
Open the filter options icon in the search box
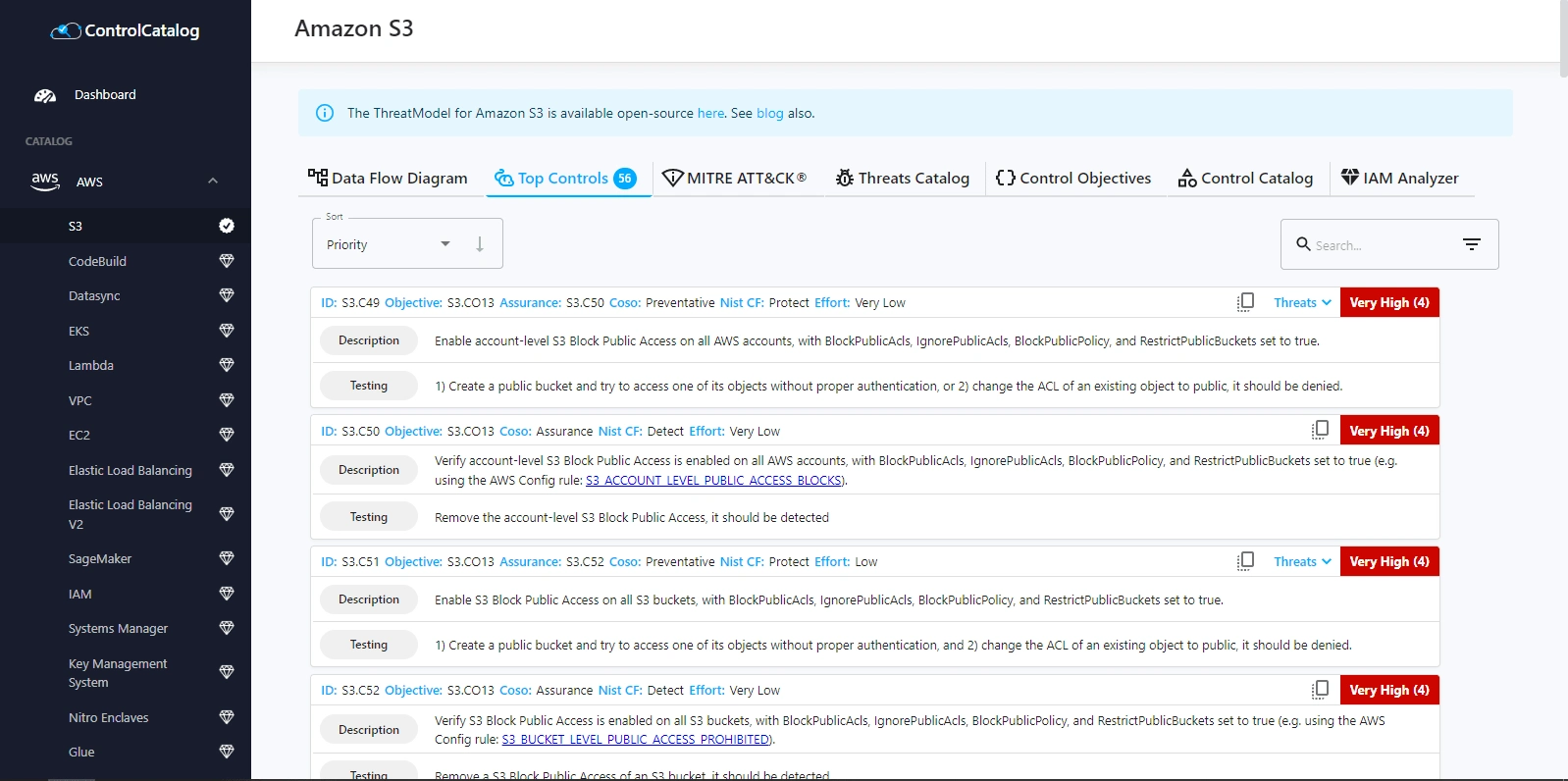pos(1472,244)
